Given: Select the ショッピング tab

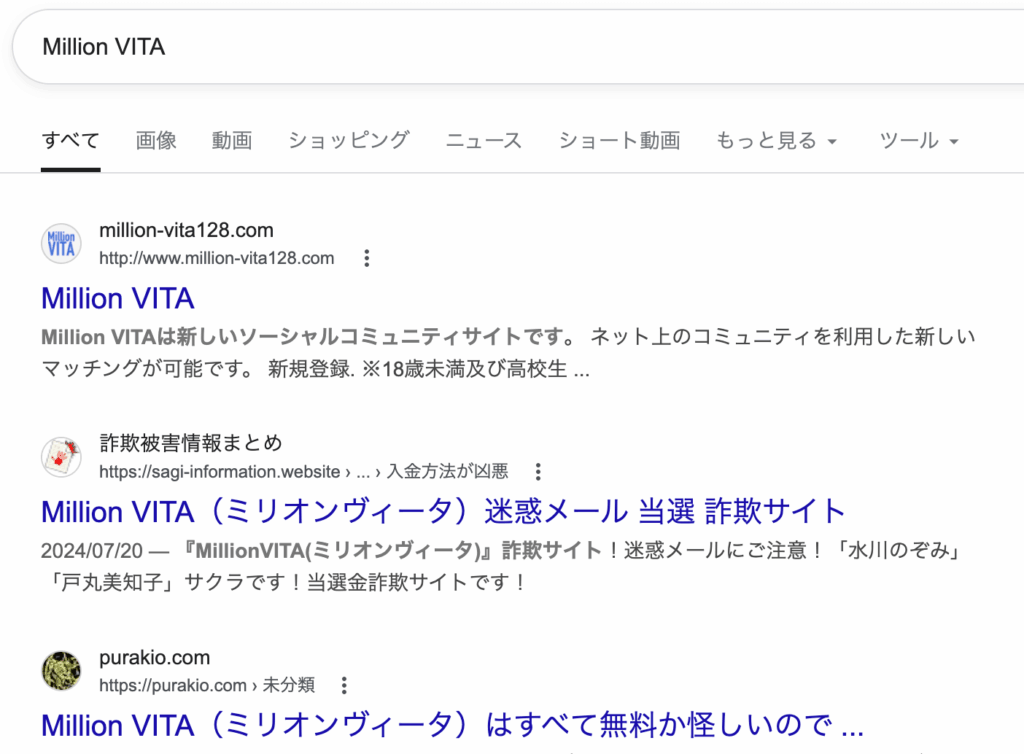Looking at the screenshot, I should click(x=349, y=141).
